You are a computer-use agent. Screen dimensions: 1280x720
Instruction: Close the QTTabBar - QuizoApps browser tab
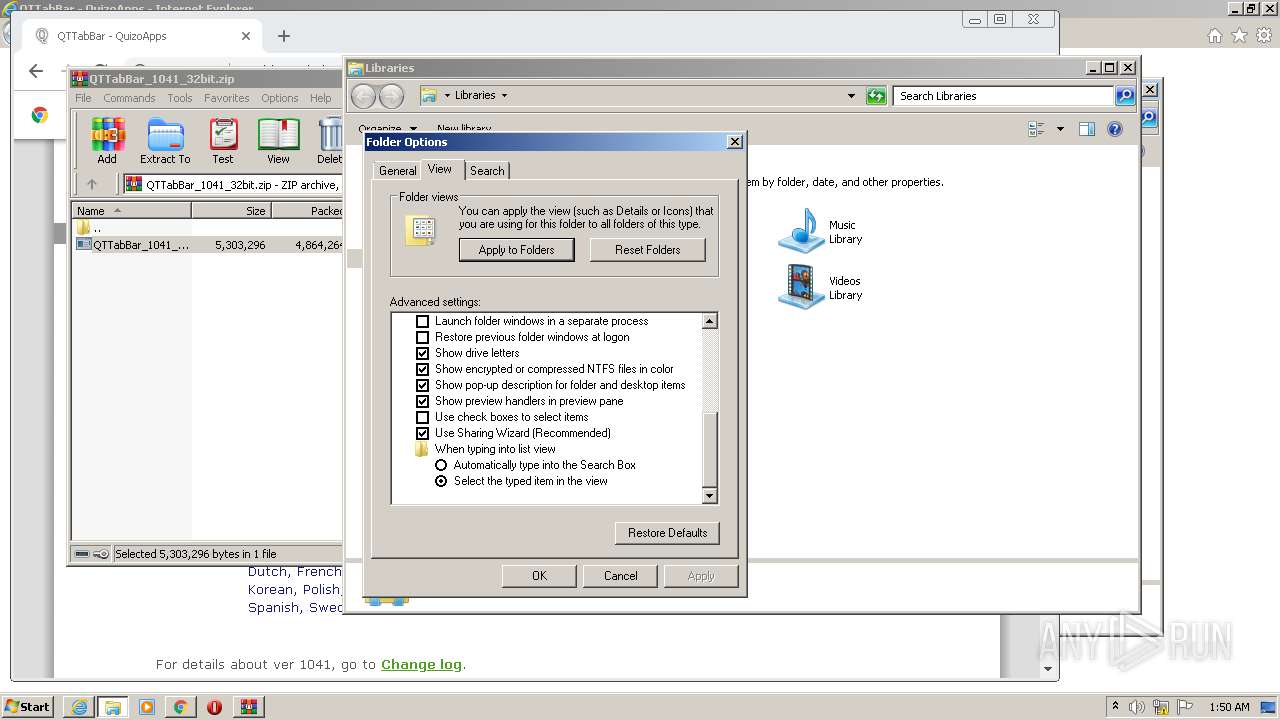coord(246,36)
